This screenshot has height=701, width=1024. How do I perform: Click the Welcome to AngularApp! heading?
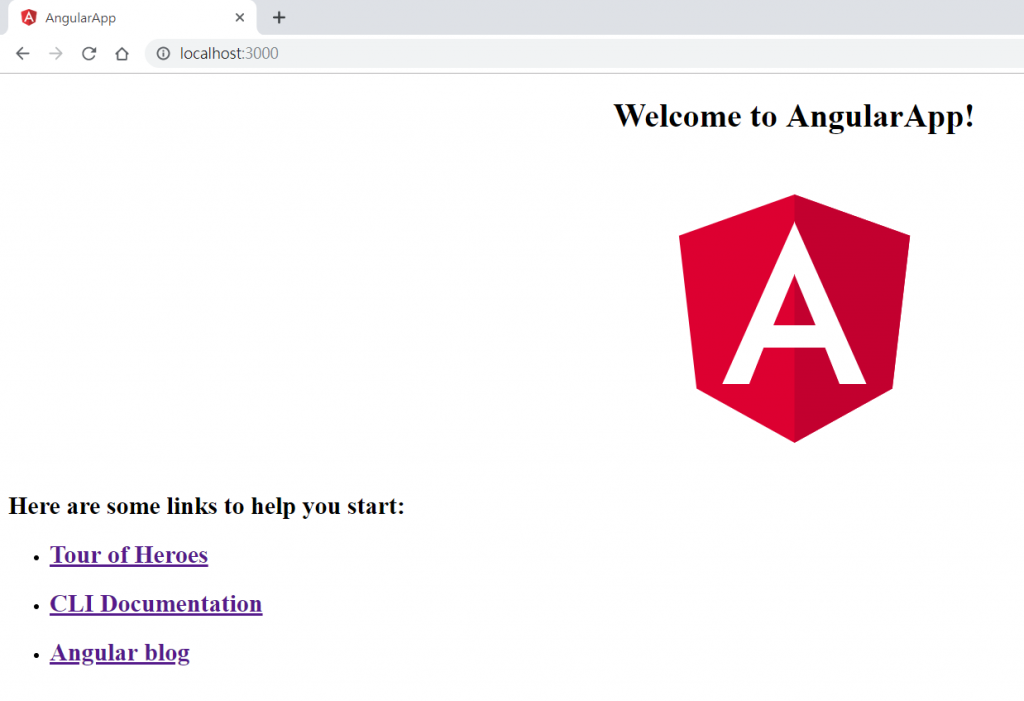[793, 116]
